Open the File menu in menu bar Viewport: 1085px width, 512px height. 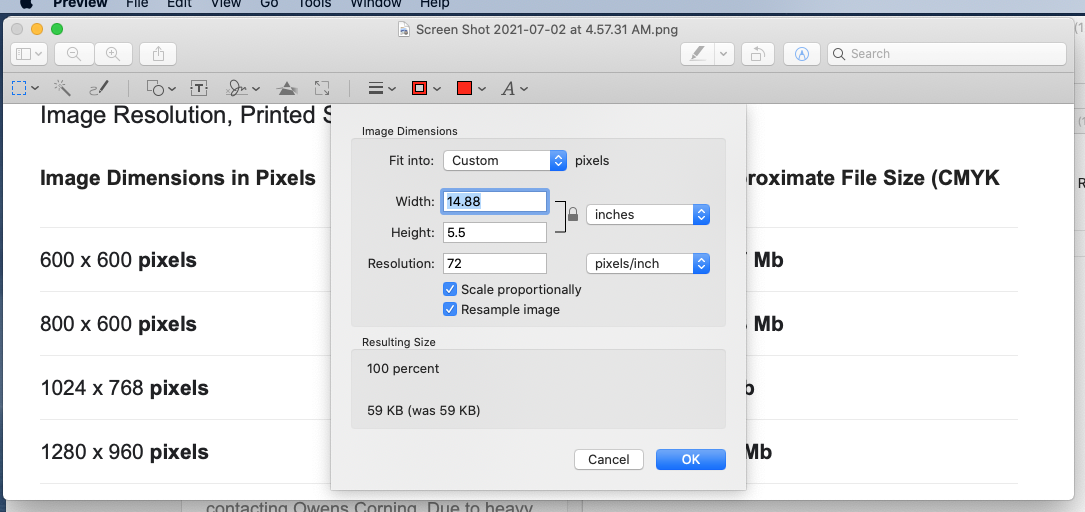pos(137,4)
